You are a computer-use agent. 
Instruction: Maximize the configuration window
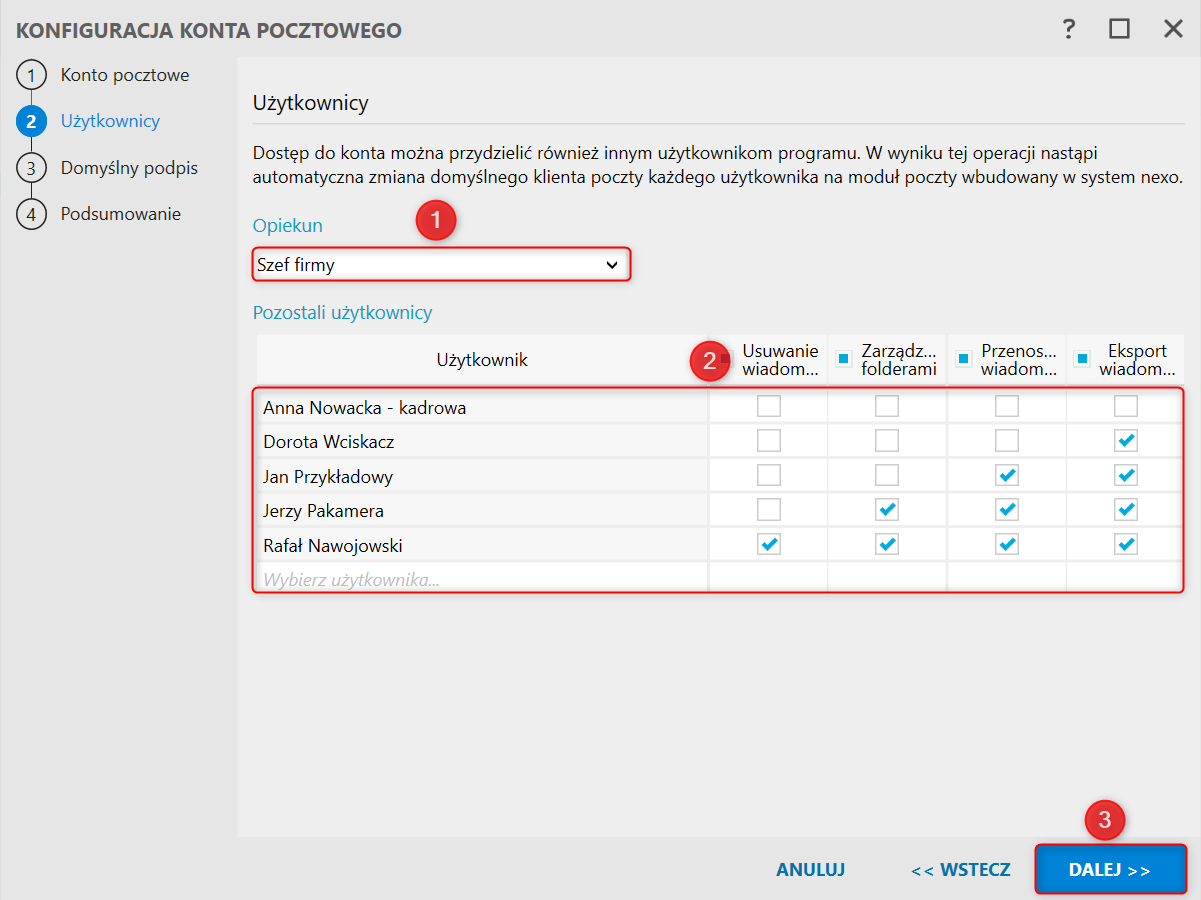click(1119, 29)
